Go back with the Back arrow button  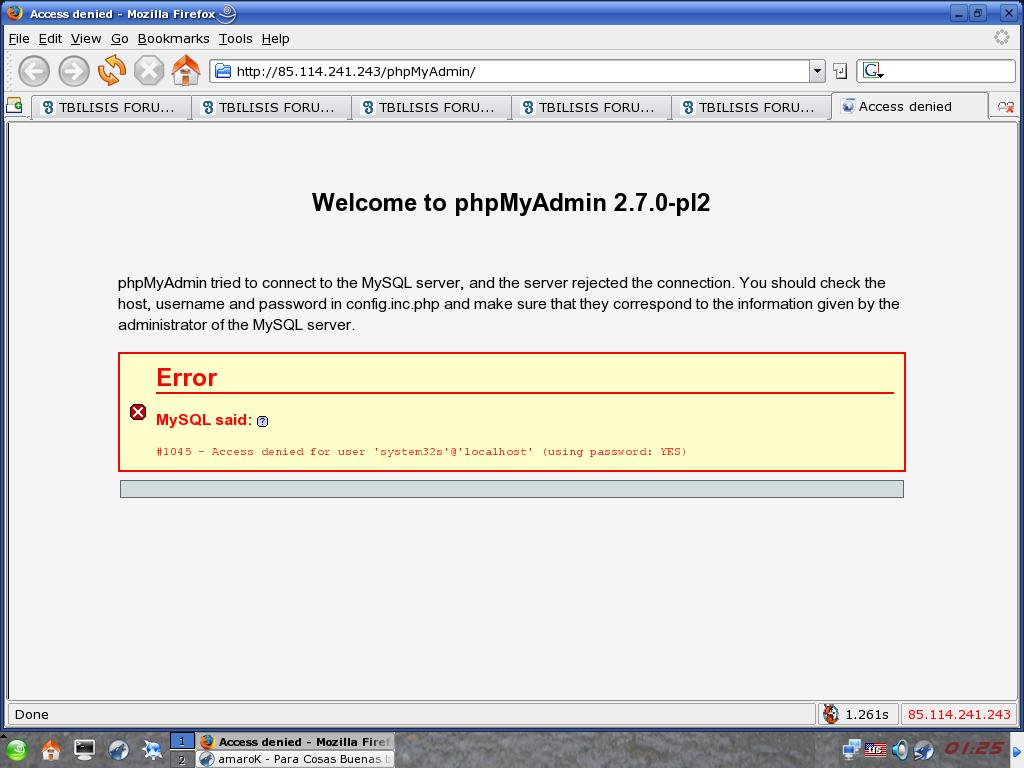tap(34, 71)
